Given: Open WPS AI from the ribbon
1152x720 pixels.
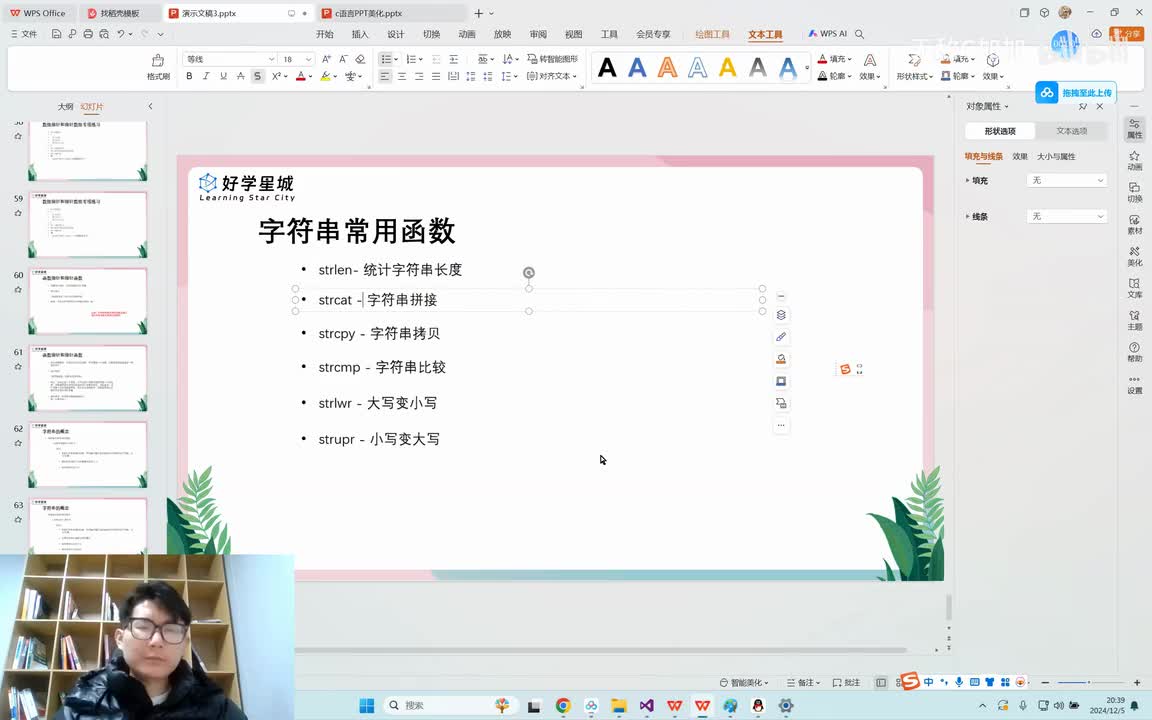Looking at the screenshot, I should [827, 34].
